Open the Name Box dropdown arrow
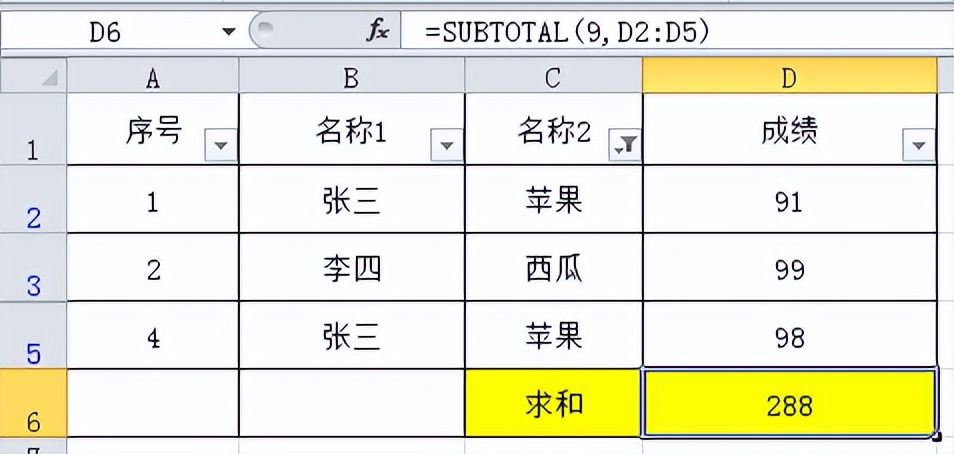954x454 pixels. (x=229, y=32)
